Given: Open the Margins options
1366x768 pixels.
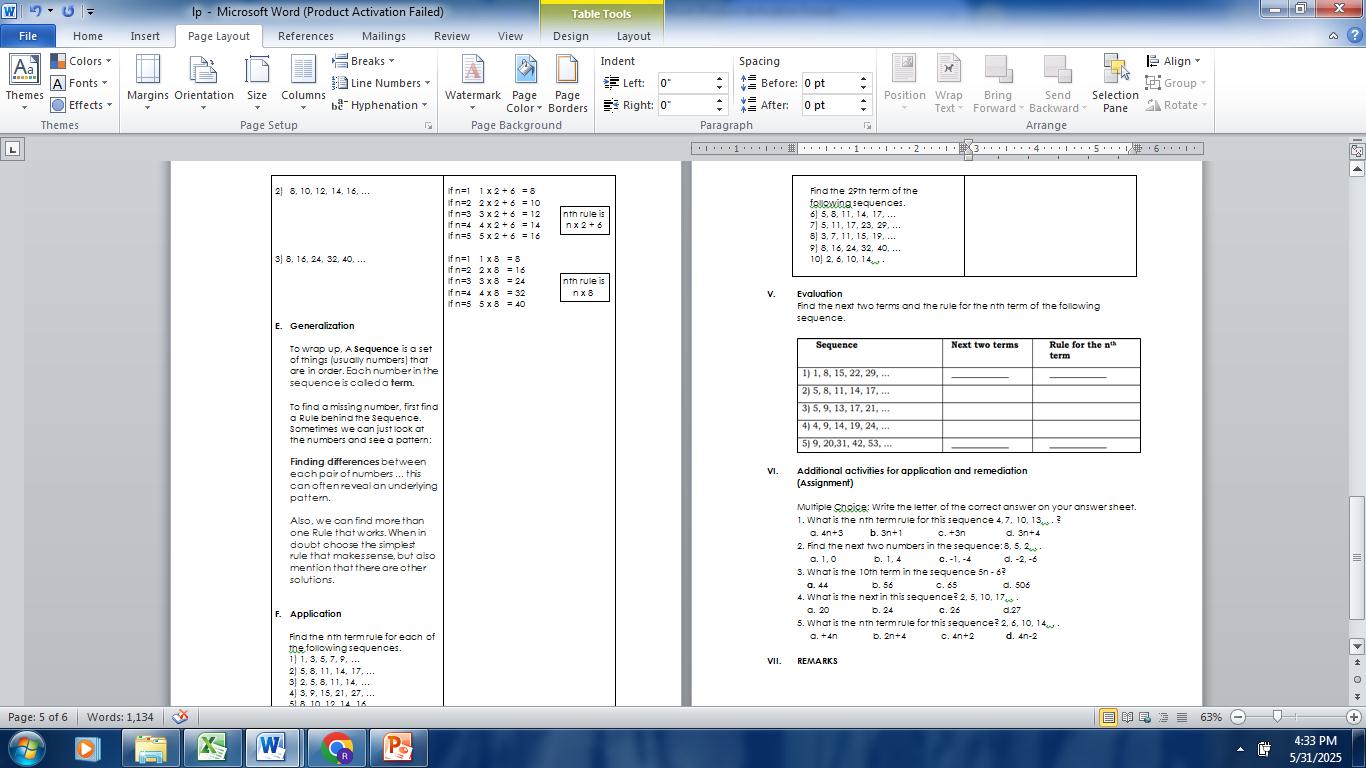Looking at the screenshot, I should tap(147, 82).
